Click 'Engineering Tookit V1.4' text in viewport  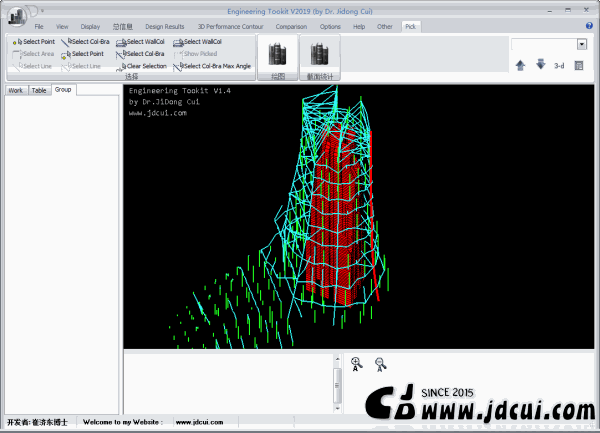click(x=180, y=91)
